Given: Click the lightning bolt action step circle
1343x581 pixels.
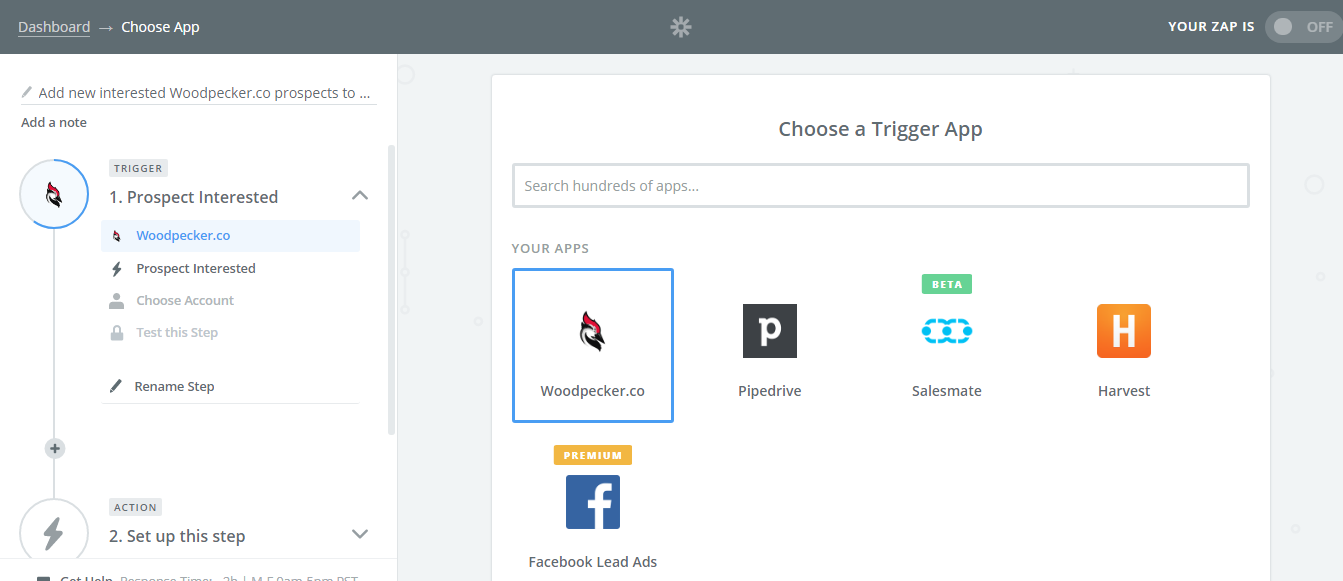Looking at the screenshot, I should coord(54,533).
